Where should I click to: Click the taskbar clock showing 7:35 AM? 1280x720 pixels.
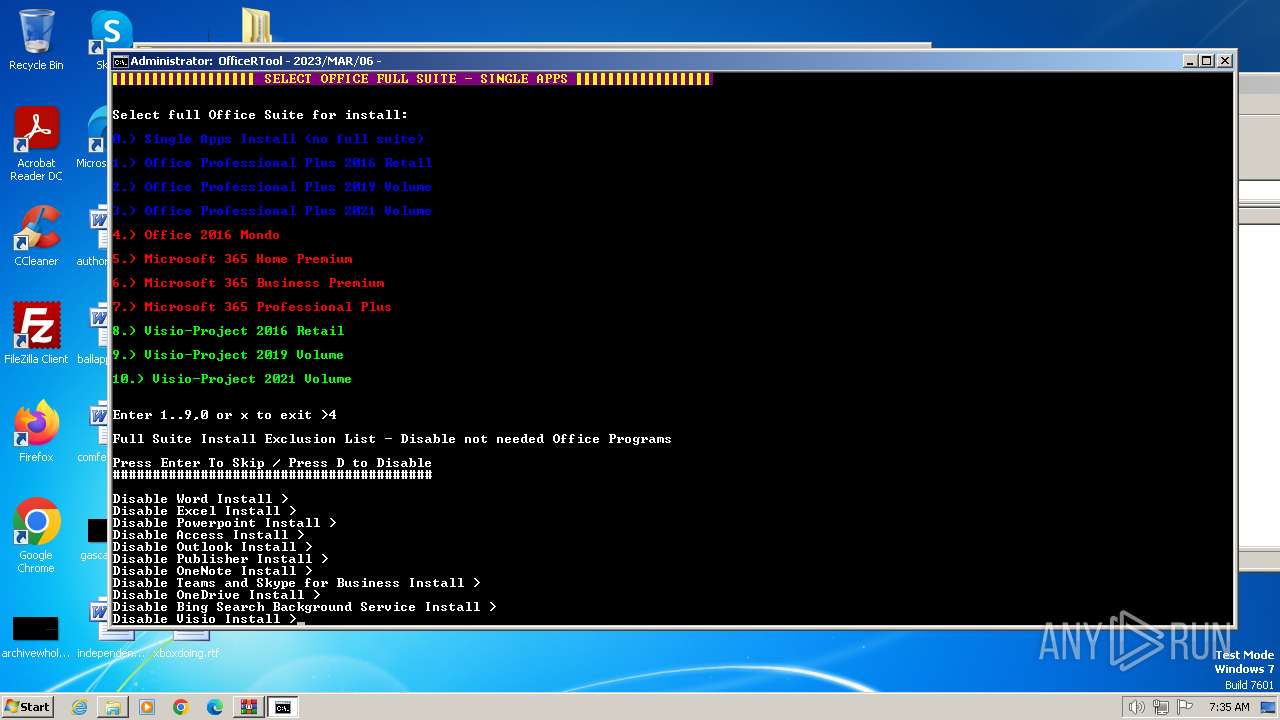pos(1229,707)
